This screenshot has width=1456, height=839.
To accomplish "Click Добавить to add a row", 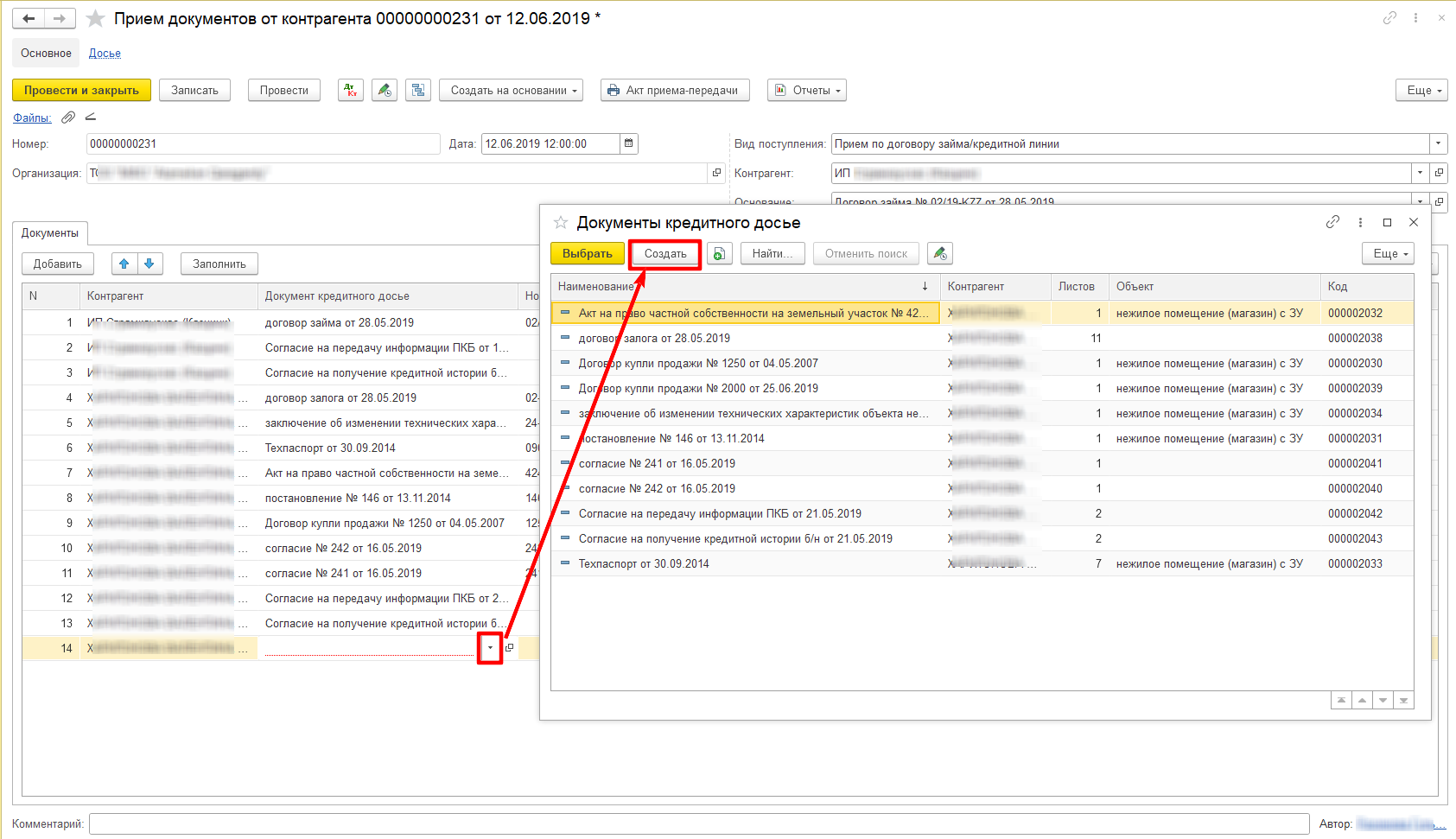I will [58, 264].
